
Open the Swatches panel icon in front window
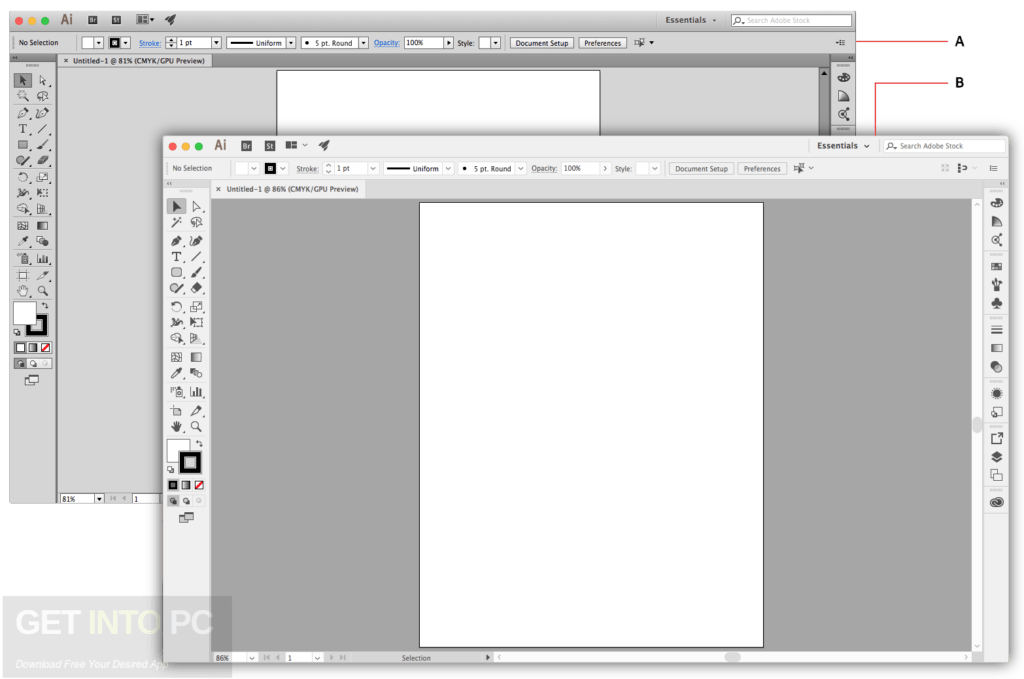click(997, 266)
